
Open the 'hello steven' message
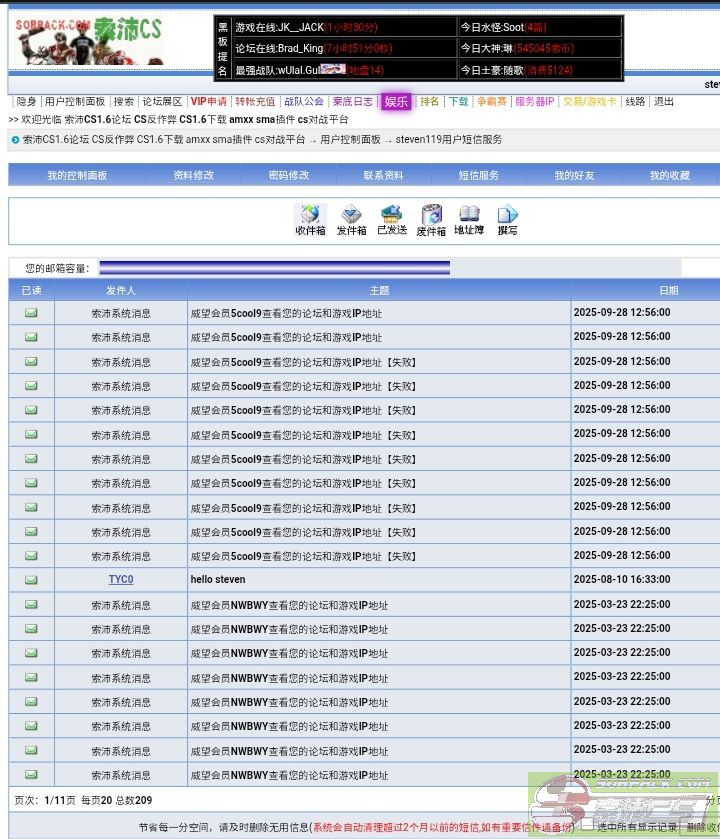tap(218, 580)
